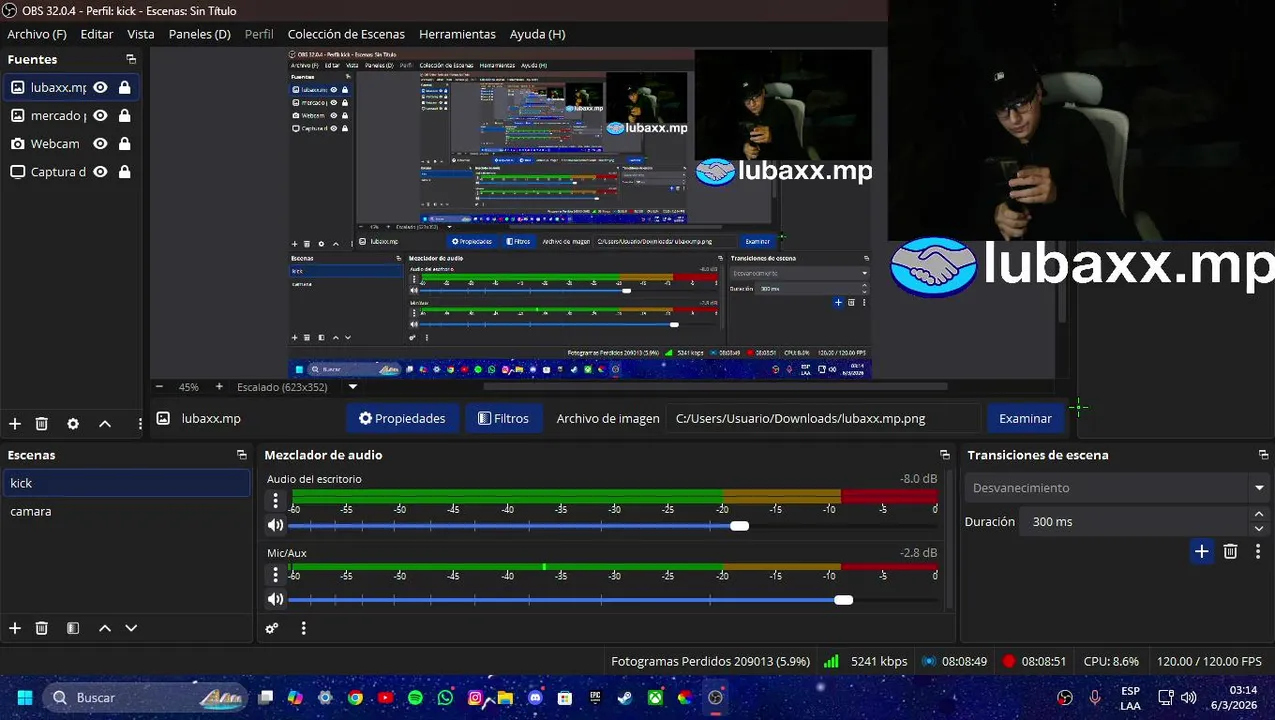Viewport: 1275px width, 720px height.
Task: Open Spotify from the taskbar
Action: click(415, 698)
